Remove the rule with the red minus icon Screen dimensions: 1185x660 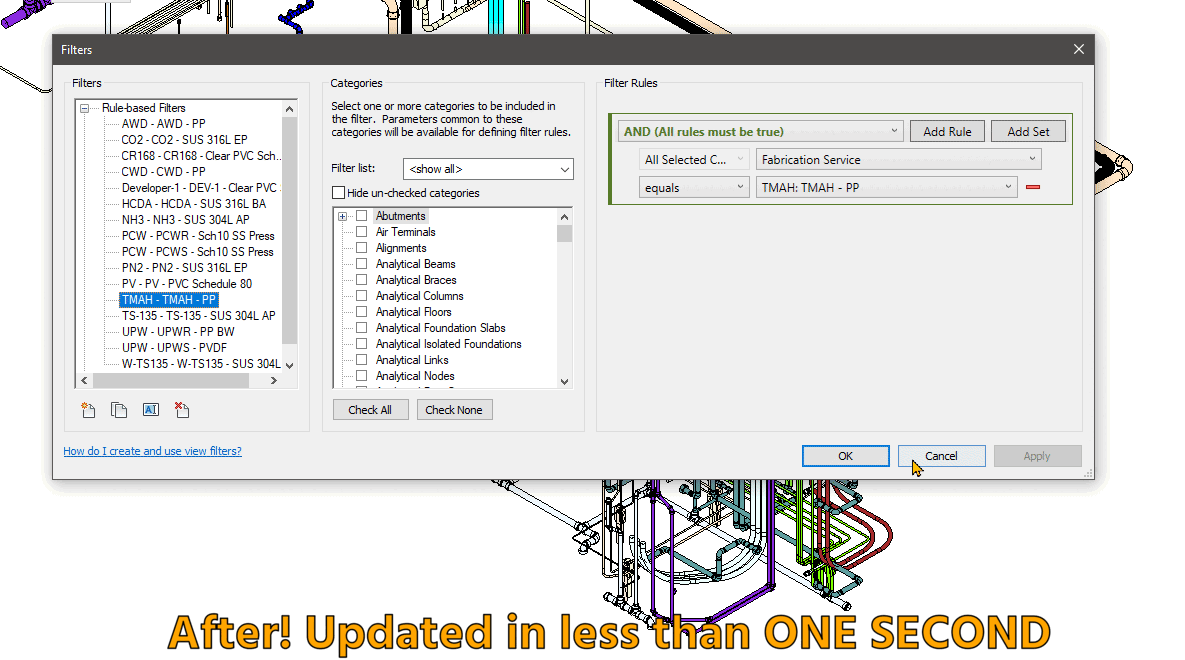point(1033,187)
